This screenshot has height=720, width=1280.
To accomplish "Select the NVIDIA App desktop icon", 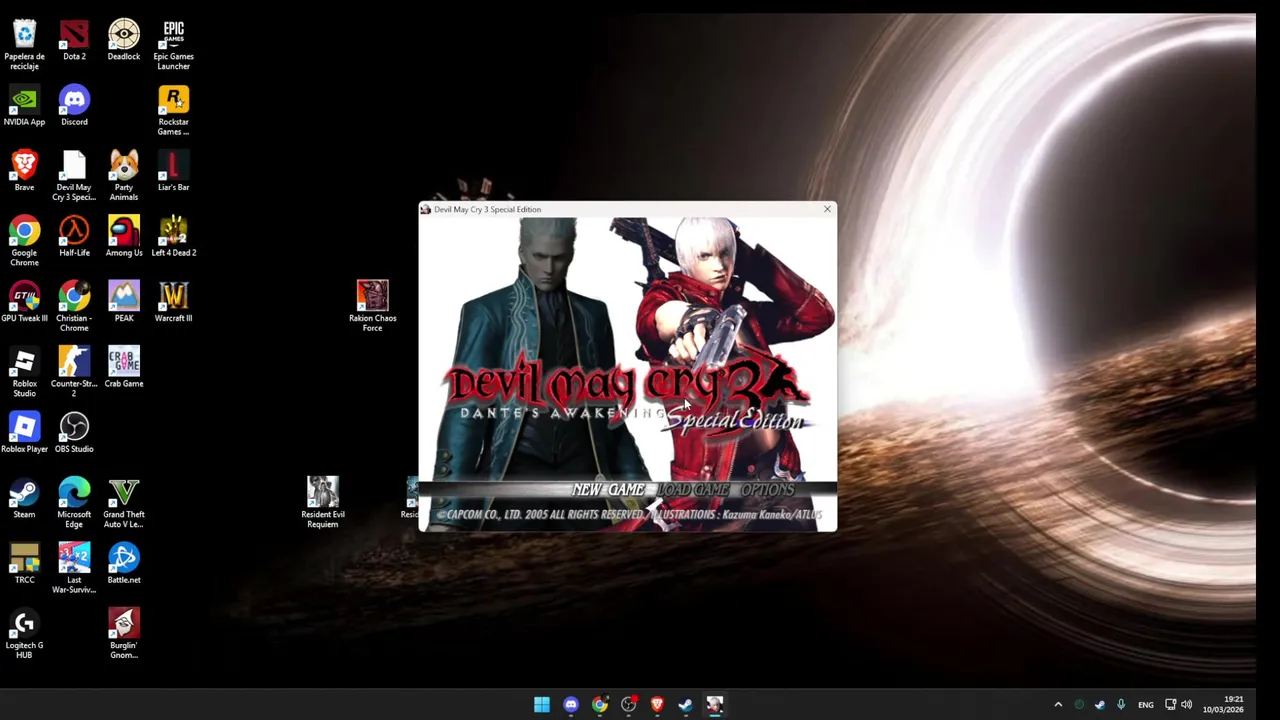I will tap(24, 106).
